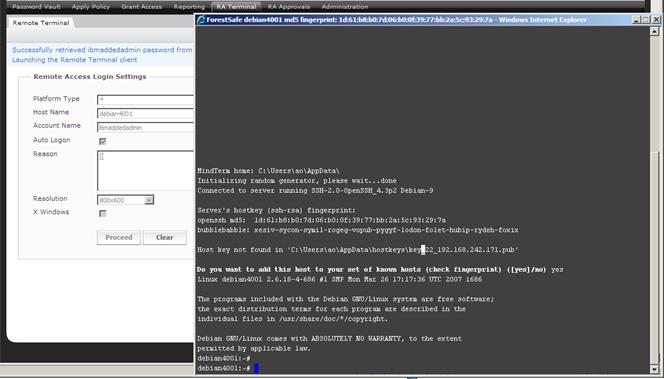Click the 'Host key not found' line
The image size is (664, 379).
[358, 250]
